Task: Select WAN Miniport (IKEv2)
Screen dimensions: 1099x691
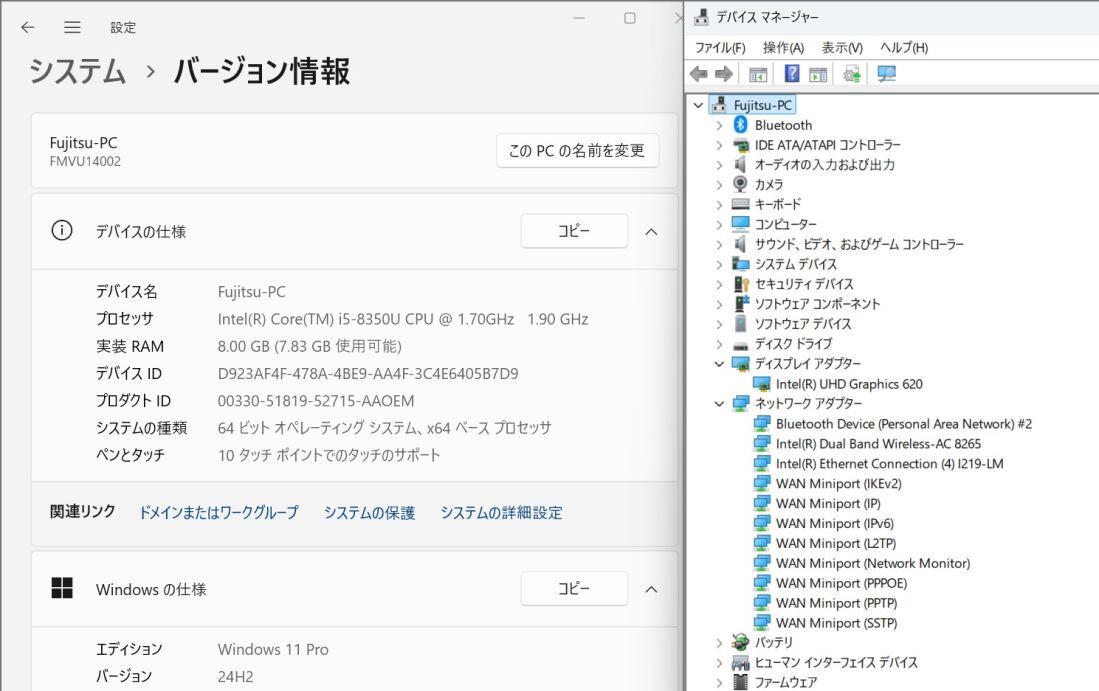Action: click(x=838, y=484)
